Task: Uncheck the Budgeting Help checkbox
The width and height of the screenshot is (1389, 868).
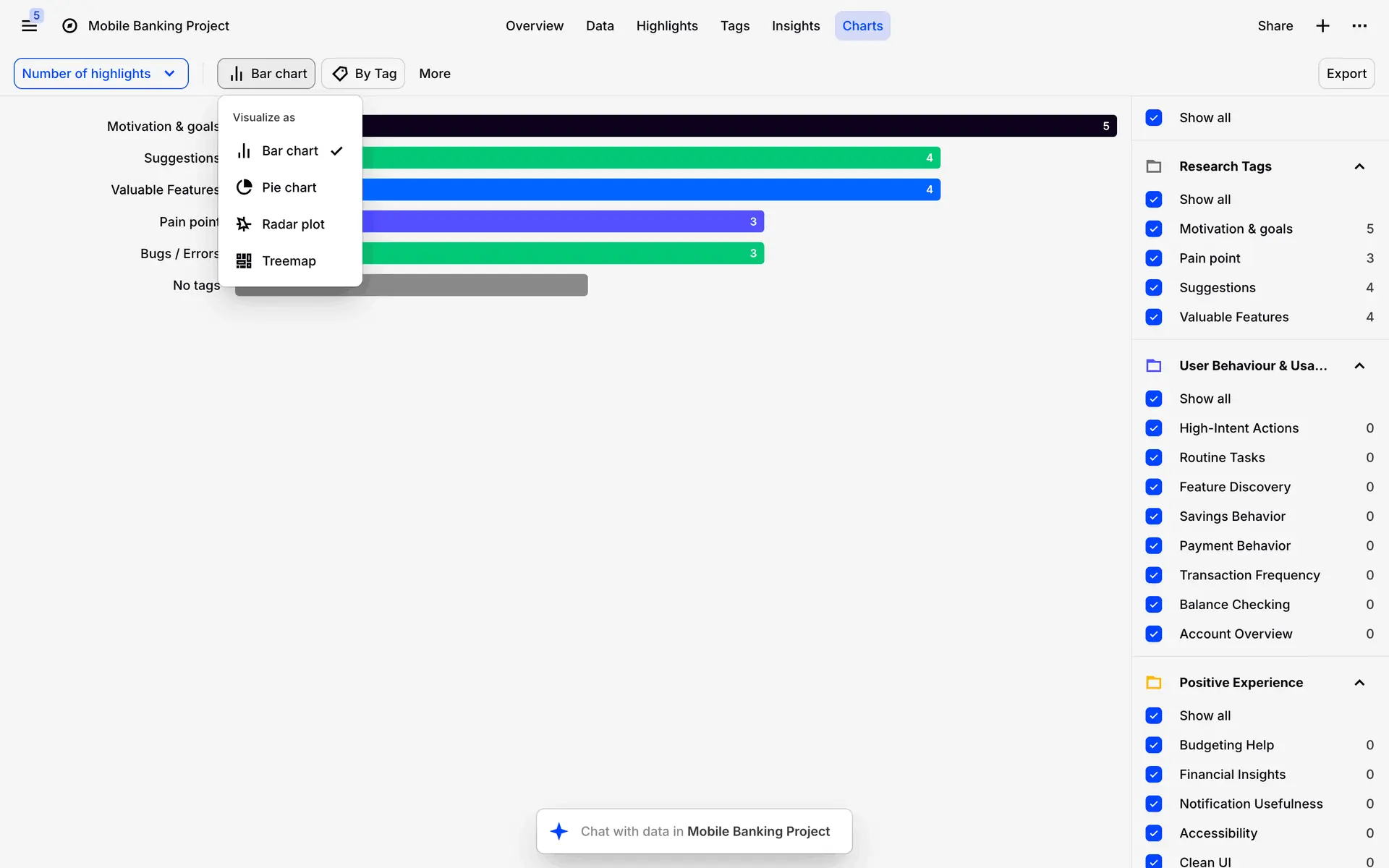Action: click(1154, 745)
